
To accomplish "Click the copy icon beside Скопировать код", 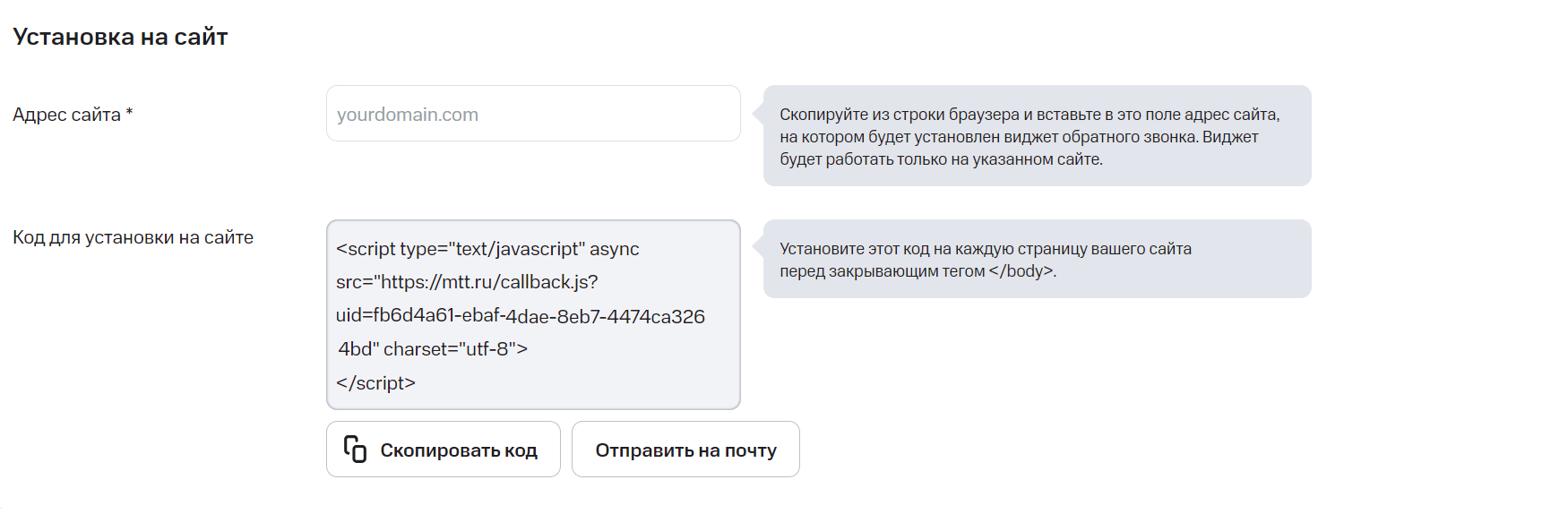I will (356, 450).
